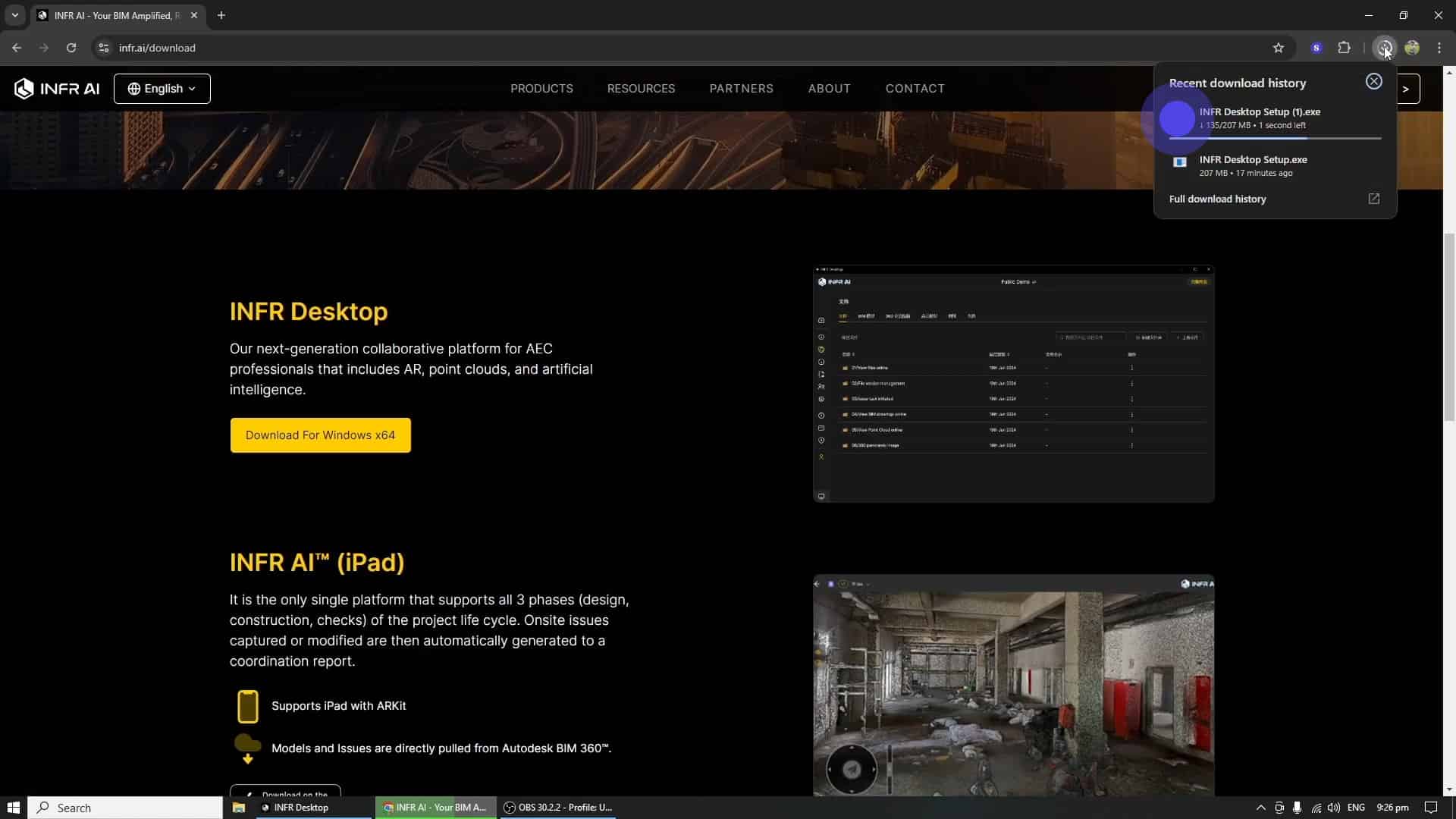Click the Download on the App Store button
Screen dimensions: 1456x819
pos(285,790)
